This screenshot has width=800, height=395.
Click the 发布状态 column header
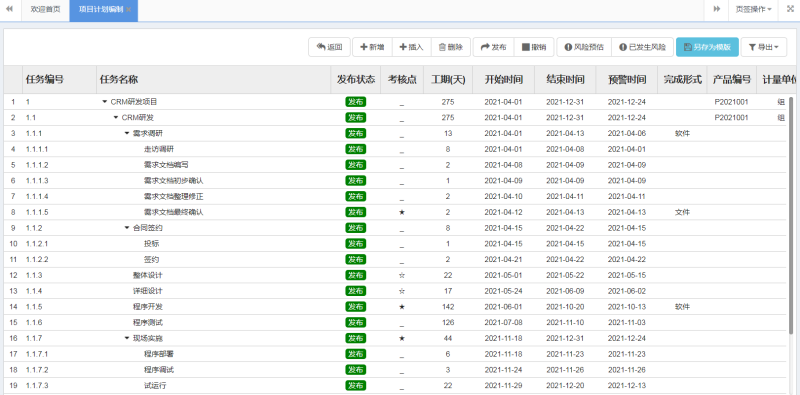pyautogui.click(x=356, y=80)
